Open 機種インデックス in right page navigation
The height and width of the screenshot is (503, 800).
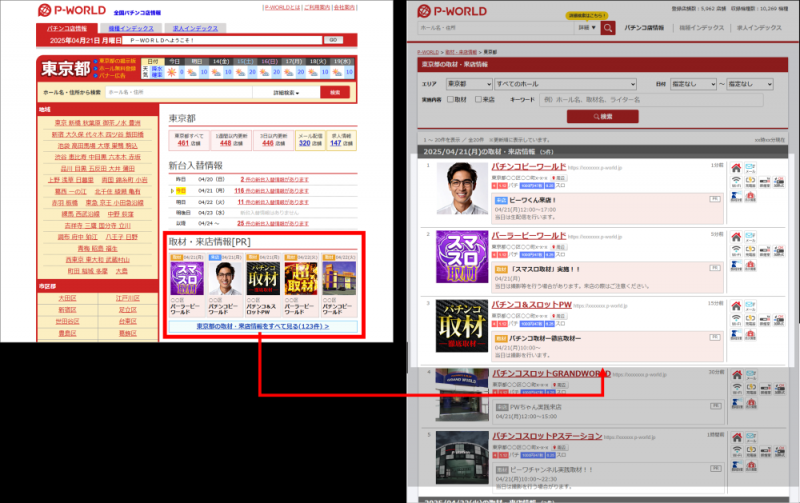(x=702, y=28)
